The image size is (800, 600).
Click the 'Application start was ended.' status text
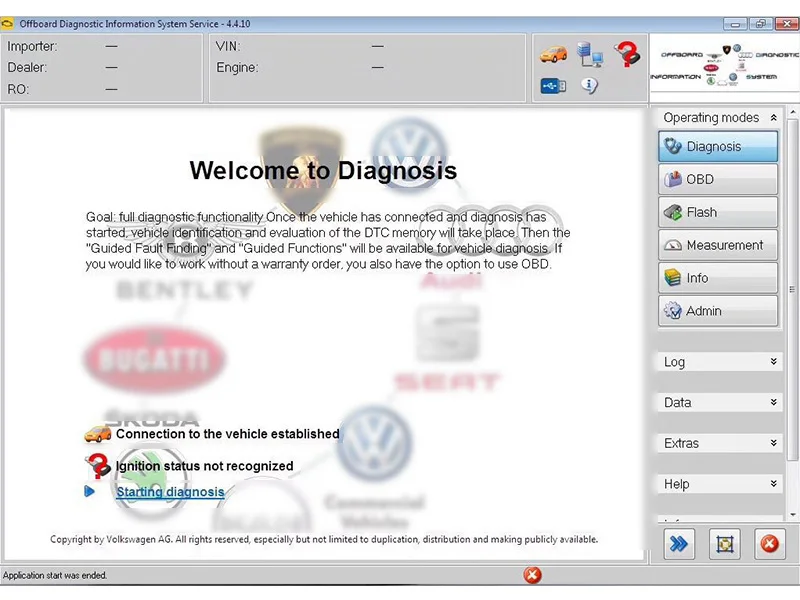tap(55, 575)
